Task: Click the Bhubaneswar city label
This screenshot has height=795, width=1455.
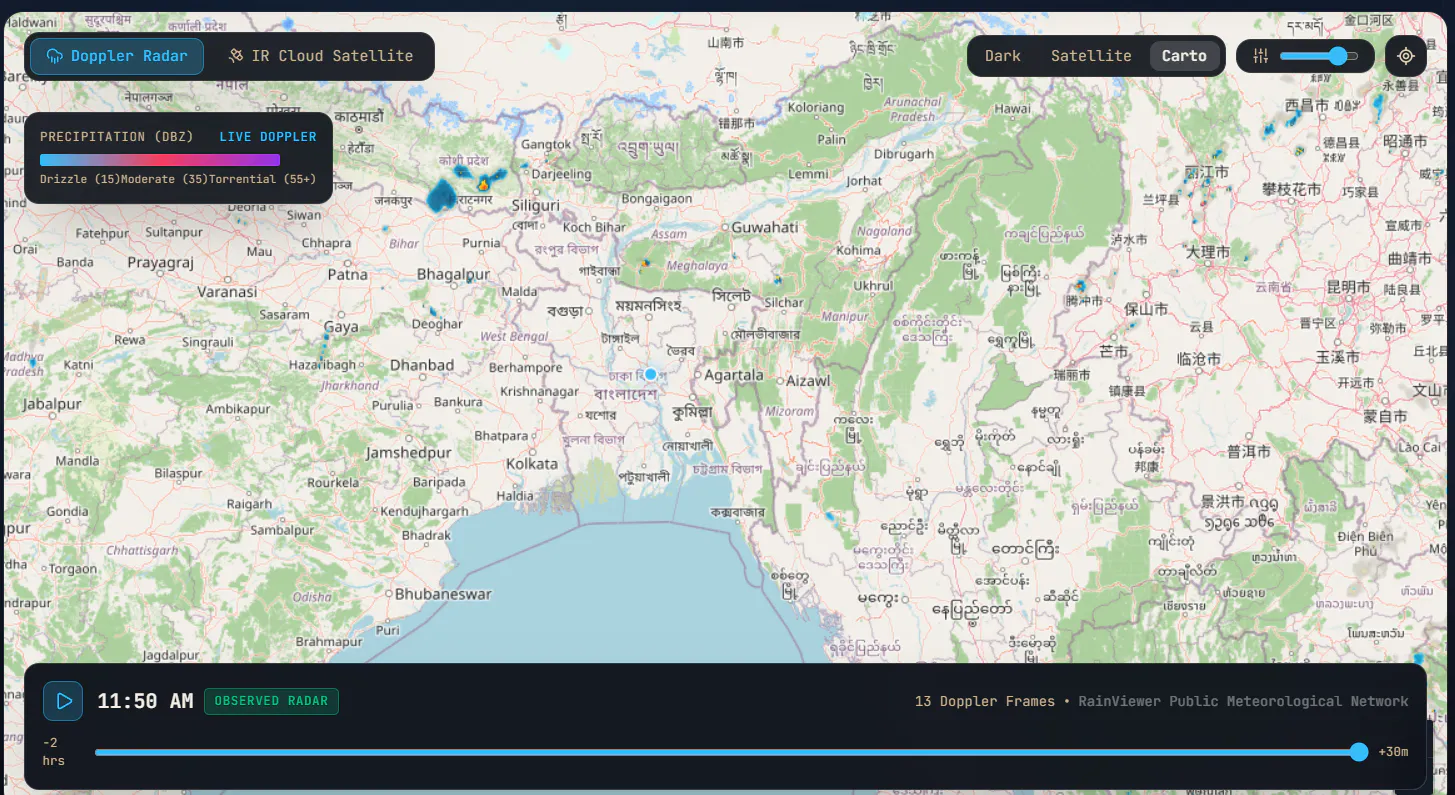Action: pos(443,594)
